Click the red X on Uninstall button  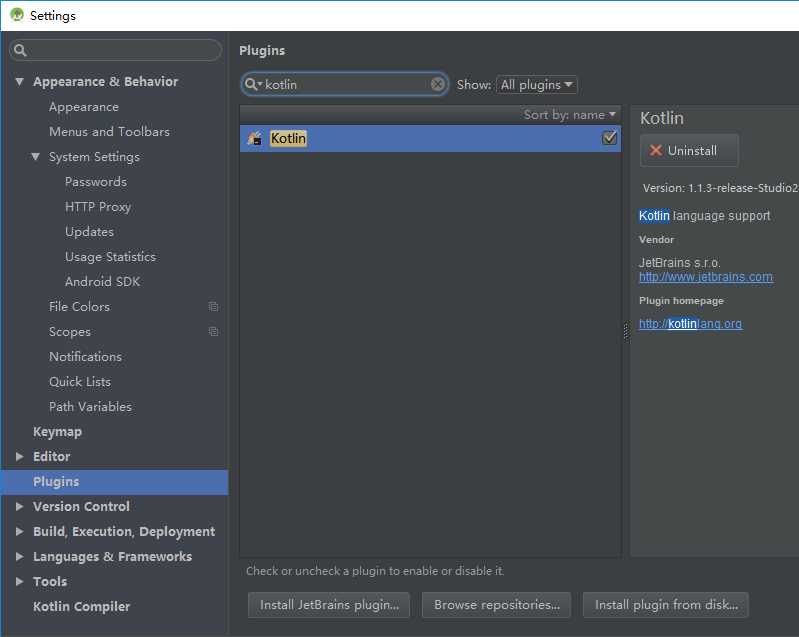656,150
